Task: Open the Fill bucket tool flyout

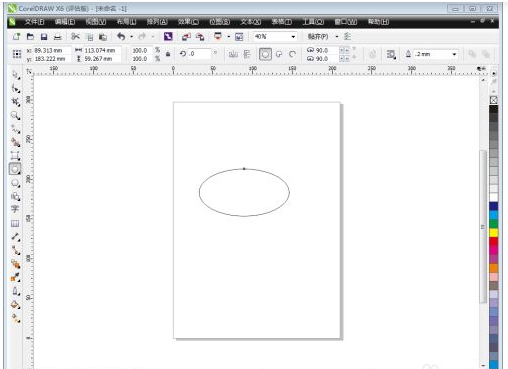Action: (15, 304)
